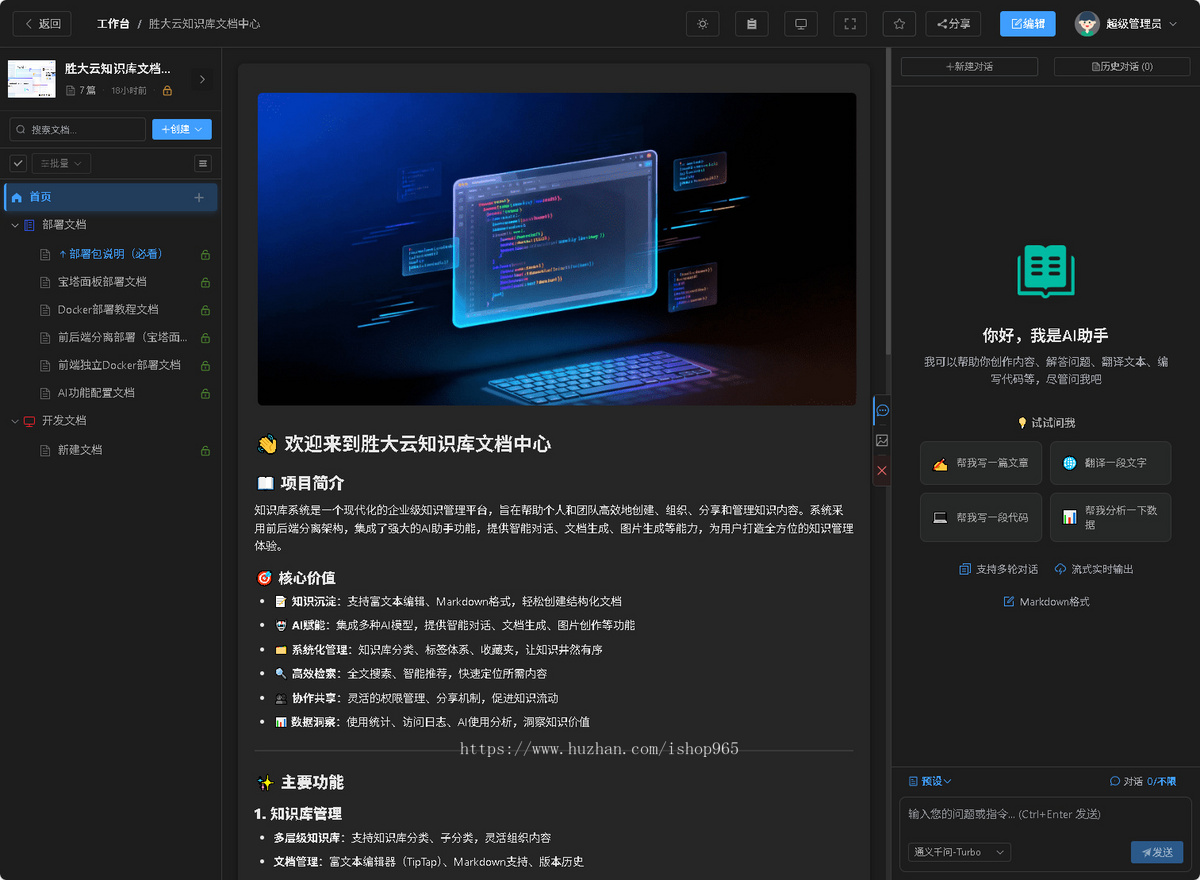This screenshot has width=1200, height=880.
Task: Open Docker部署教程文档
Action: click(108, 310)
